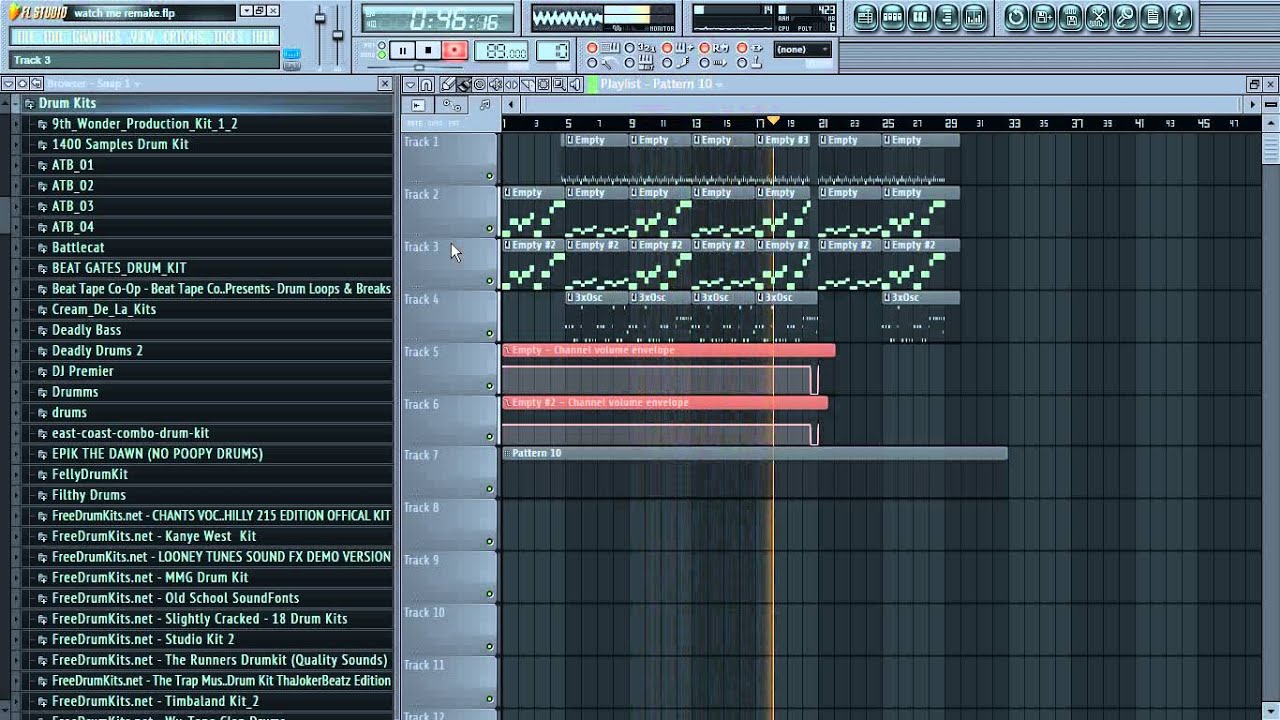Image resolution: width=1280 pixels, height=720 pixels.
Task: Click the main volume slider knob
Action: (320, 17)
